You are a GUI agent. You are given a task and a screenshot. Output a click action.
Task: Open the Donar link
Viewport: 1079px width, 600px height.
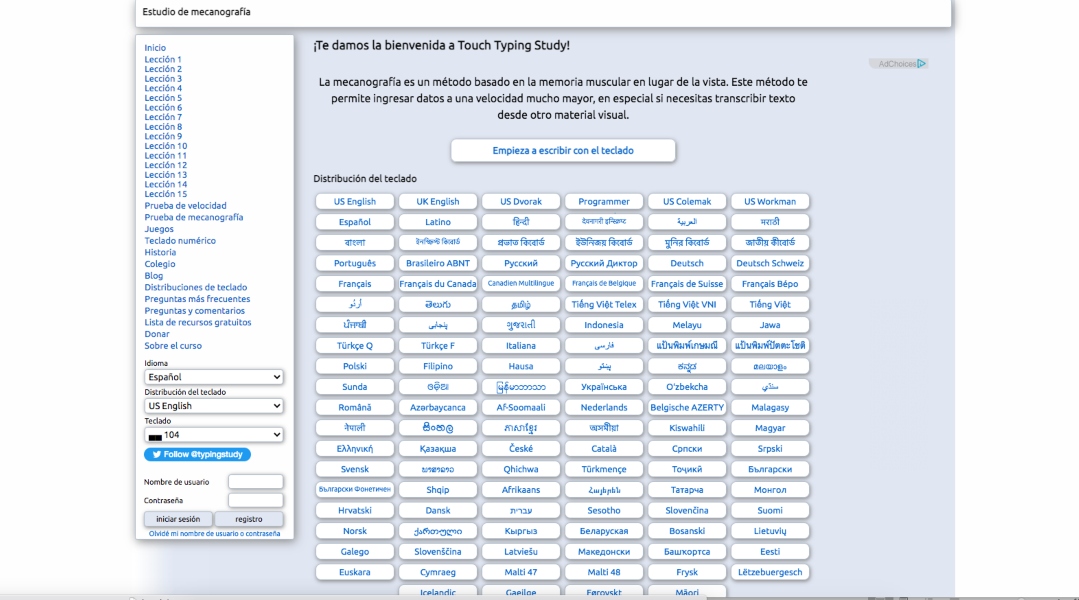click(x=157, y=334)
